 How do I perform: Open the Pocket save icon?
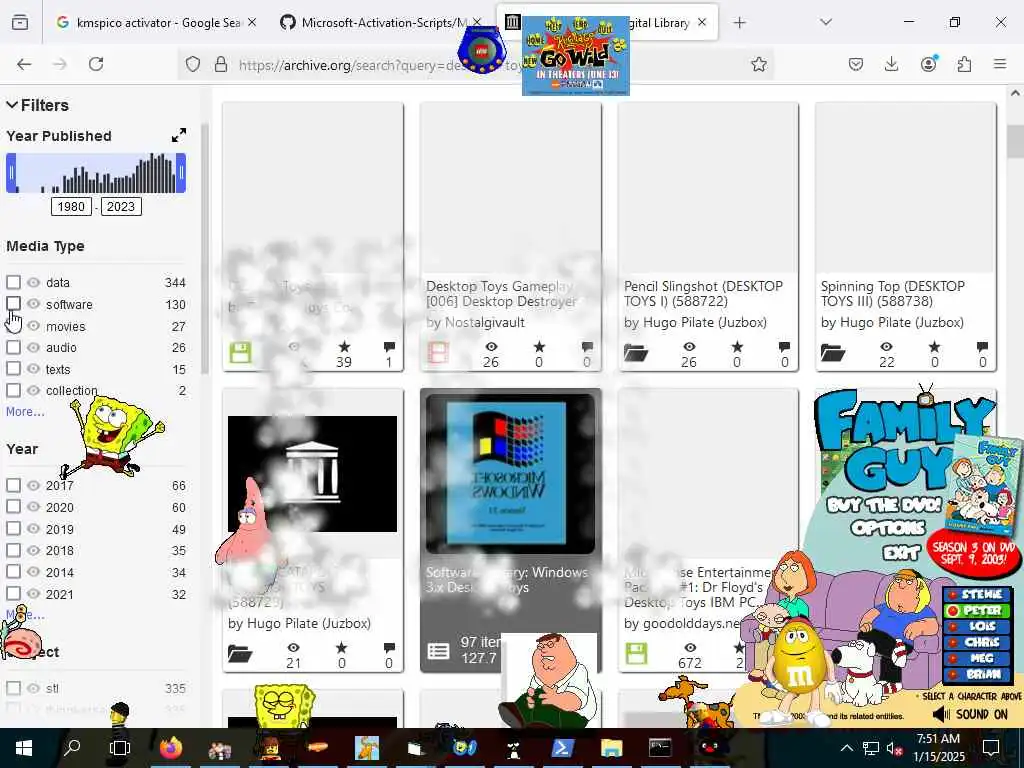tap(856, 64)
